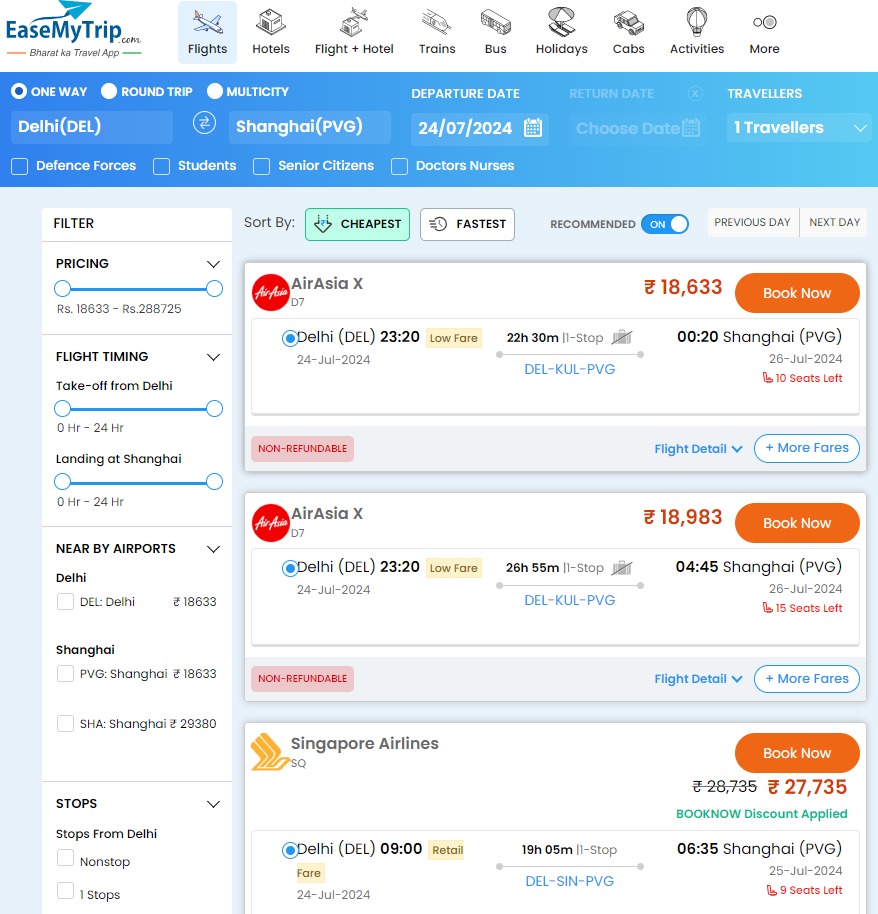The width and height of the screenshot is (878, 914).
Task: Sort results by CHEAPEST
Action: 357,224
